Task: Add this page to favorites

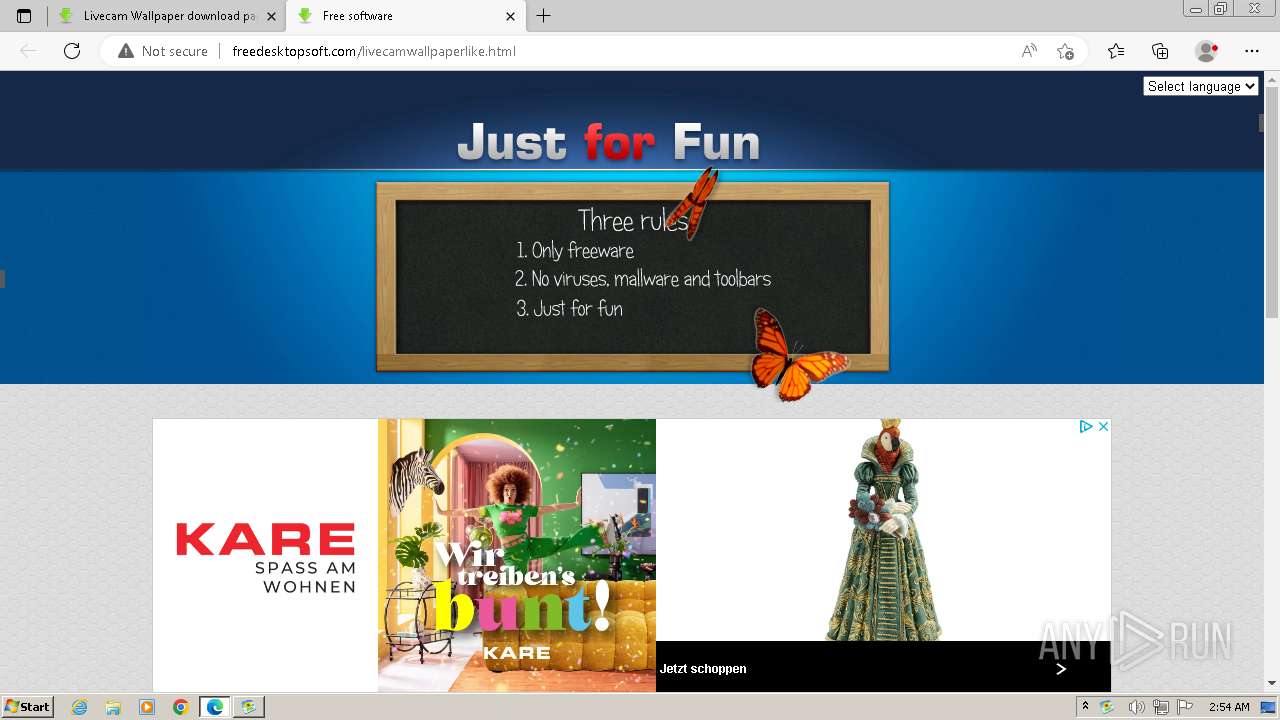Action: click(1065, 51)
